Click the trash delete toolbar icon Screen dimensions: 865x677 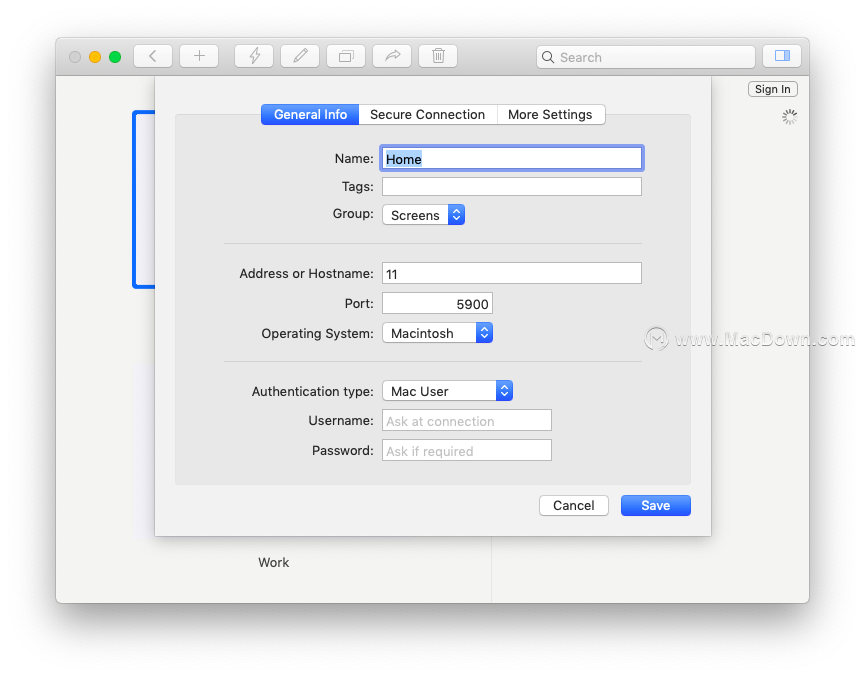(x=438, y=56)
